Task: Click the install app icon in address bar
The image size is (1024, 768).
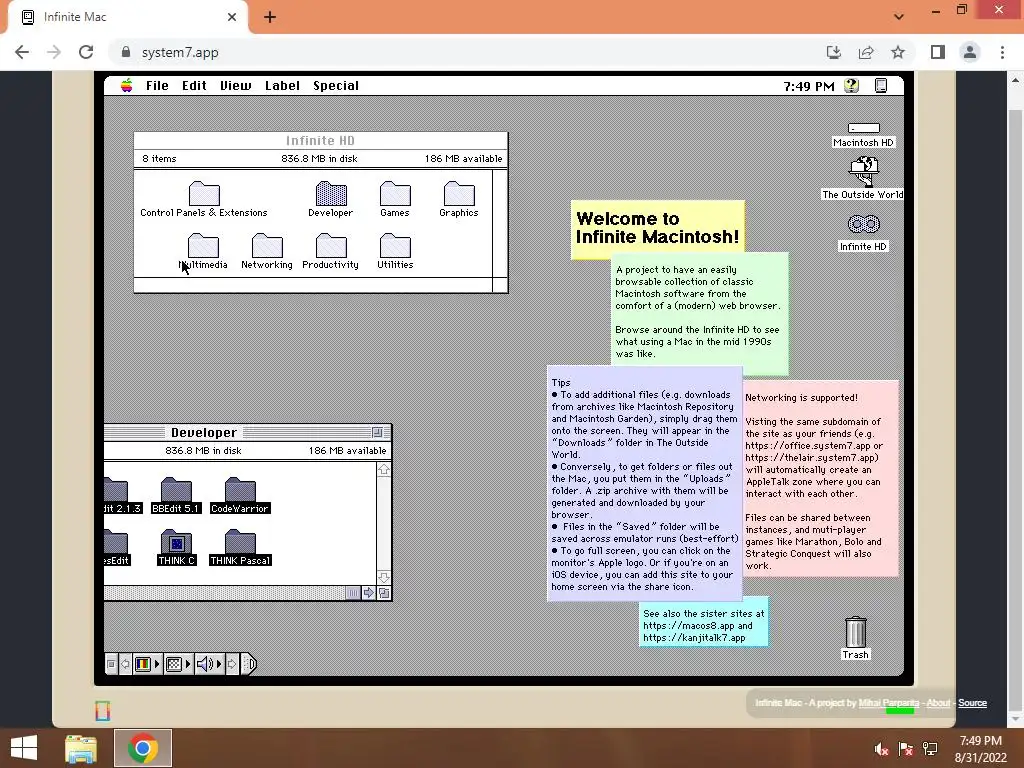Action: (x=834, y=52)
